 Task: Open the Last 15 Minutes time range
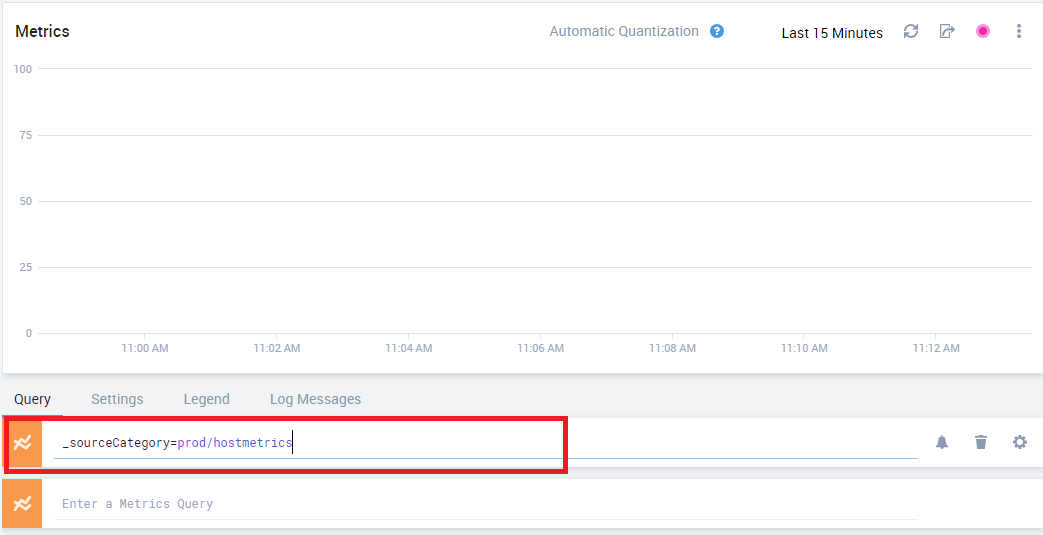832,33
